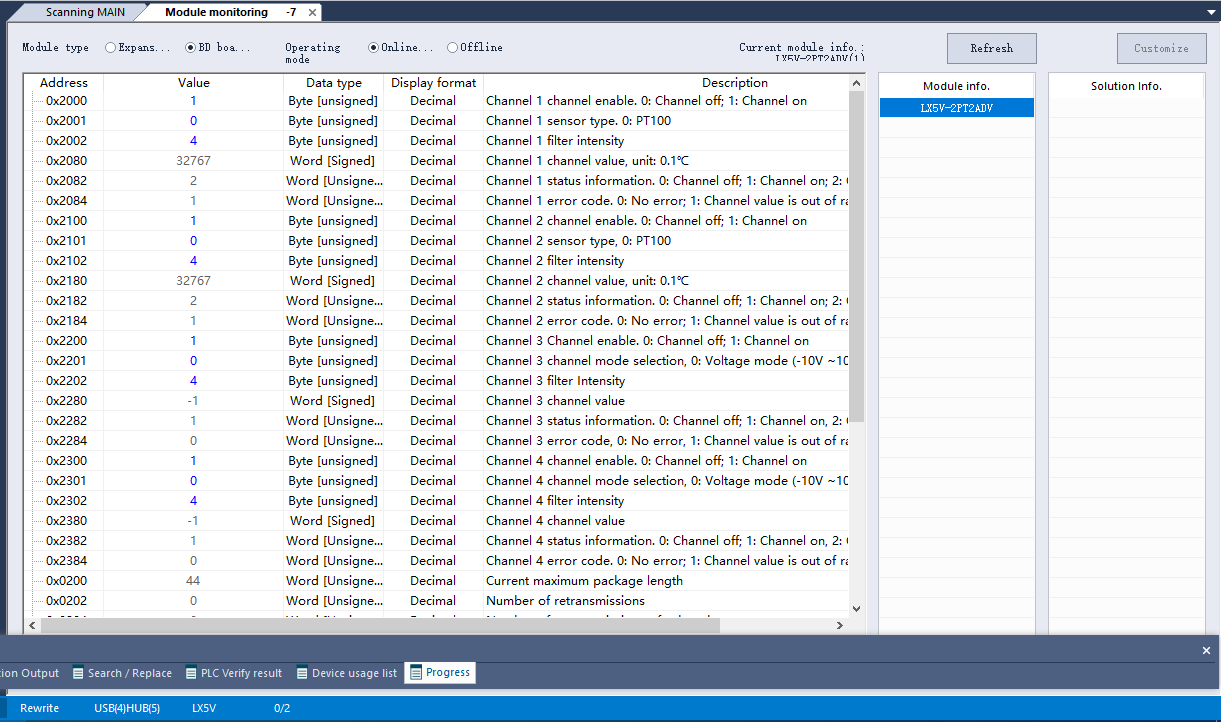Click the Data type column header

click(334, 83)
